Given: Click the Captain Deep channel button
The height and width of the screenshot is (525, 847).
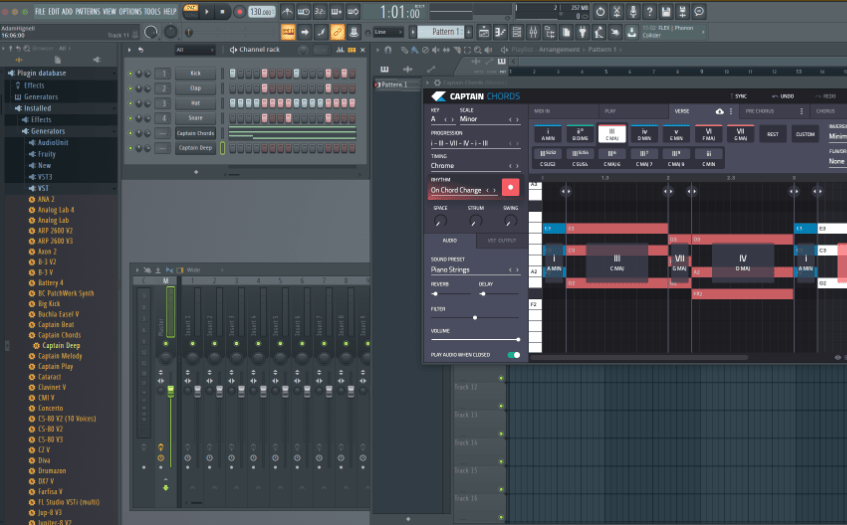Looking at the screenshot, I should coord(195,147).
